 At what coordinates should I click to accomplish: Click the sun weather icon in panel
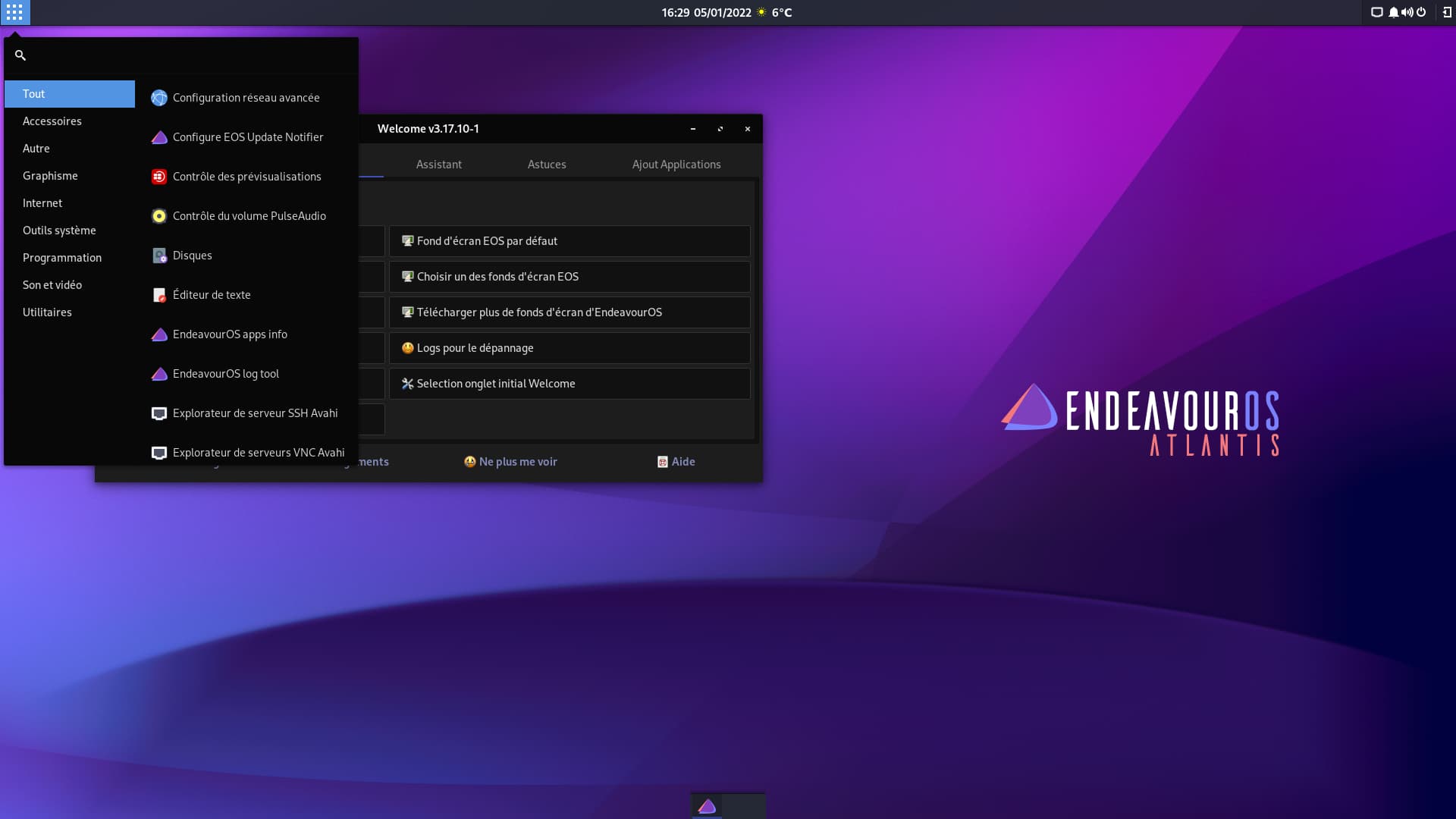click(x=761, y=12)
